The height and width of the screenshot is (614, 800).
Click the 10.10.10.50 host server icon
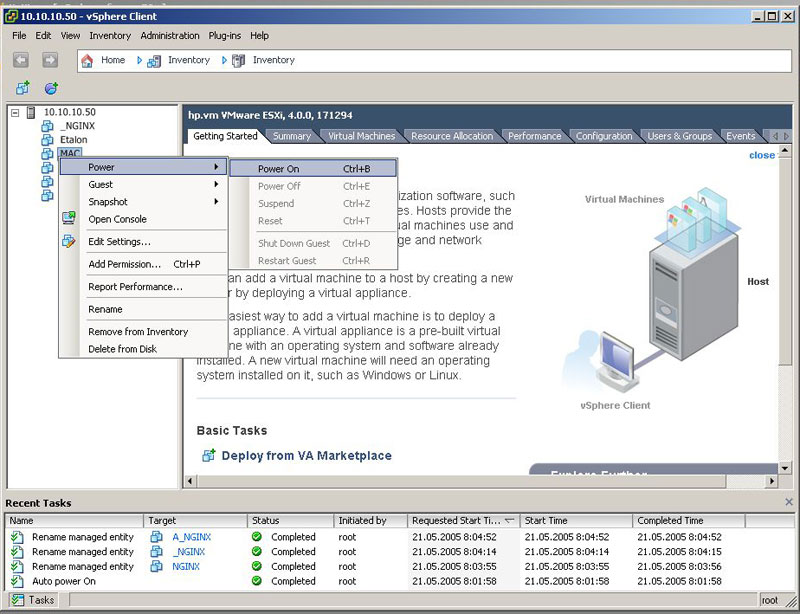click(31, 112)
